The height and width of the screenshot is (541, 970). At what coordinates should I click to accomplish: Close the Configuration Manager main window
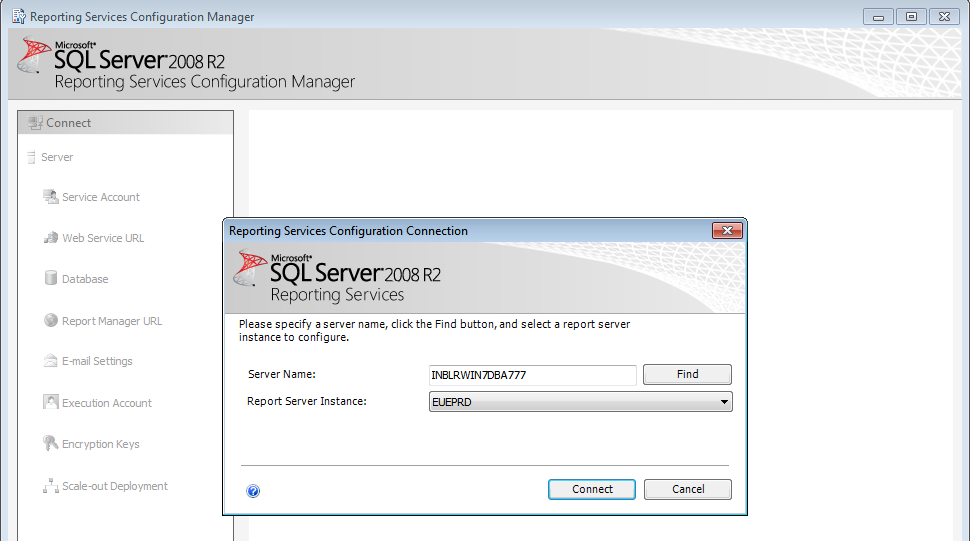[x=945, y=17]
